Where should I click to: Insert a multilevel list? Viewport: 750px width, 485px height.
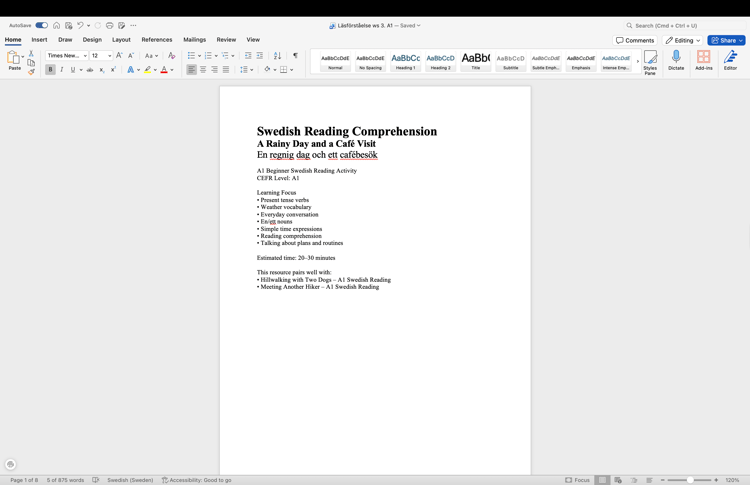pos(225,55)
